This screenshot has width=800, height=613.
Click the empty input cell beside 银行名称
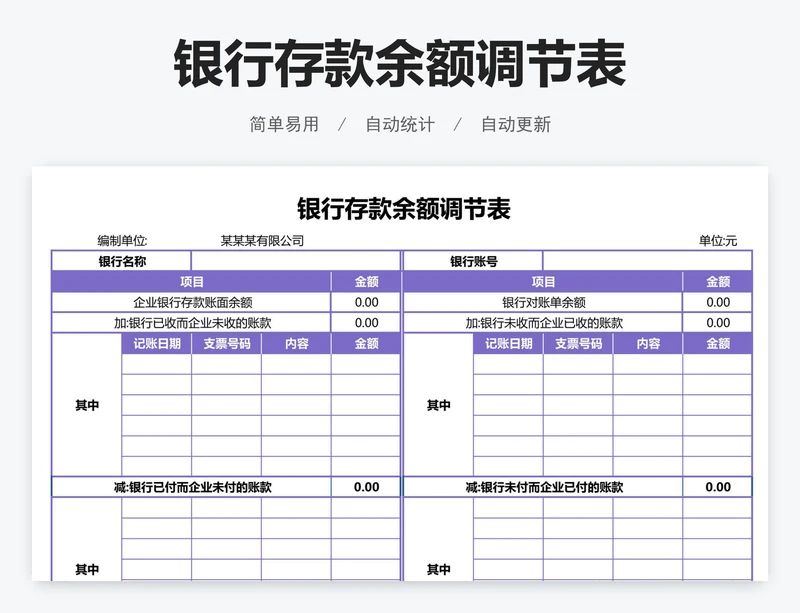296,261
